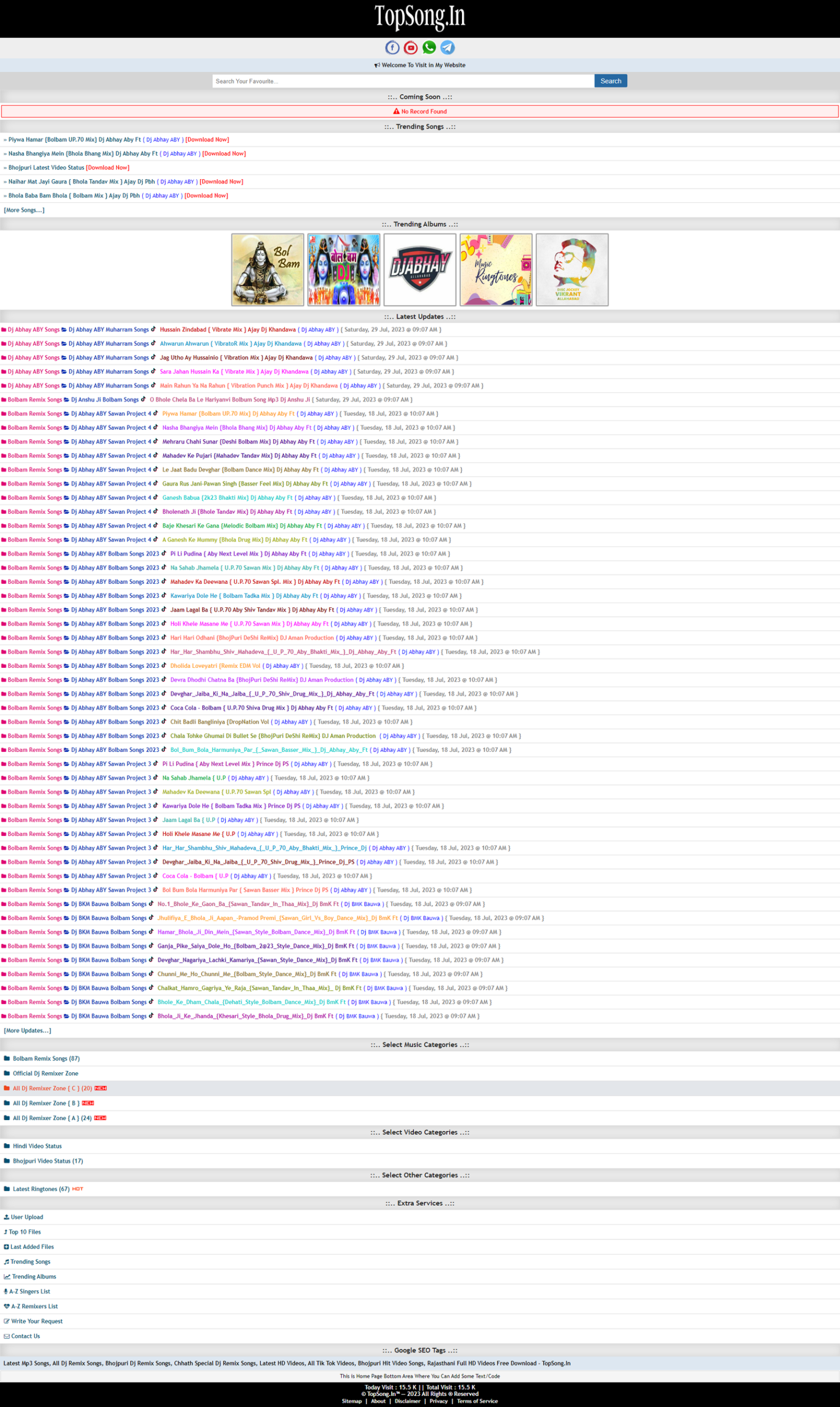Viewport: 840px width, 1407px height.
Task: Select the DJ Abhay logo album
Action: click(x=419, y=269)
